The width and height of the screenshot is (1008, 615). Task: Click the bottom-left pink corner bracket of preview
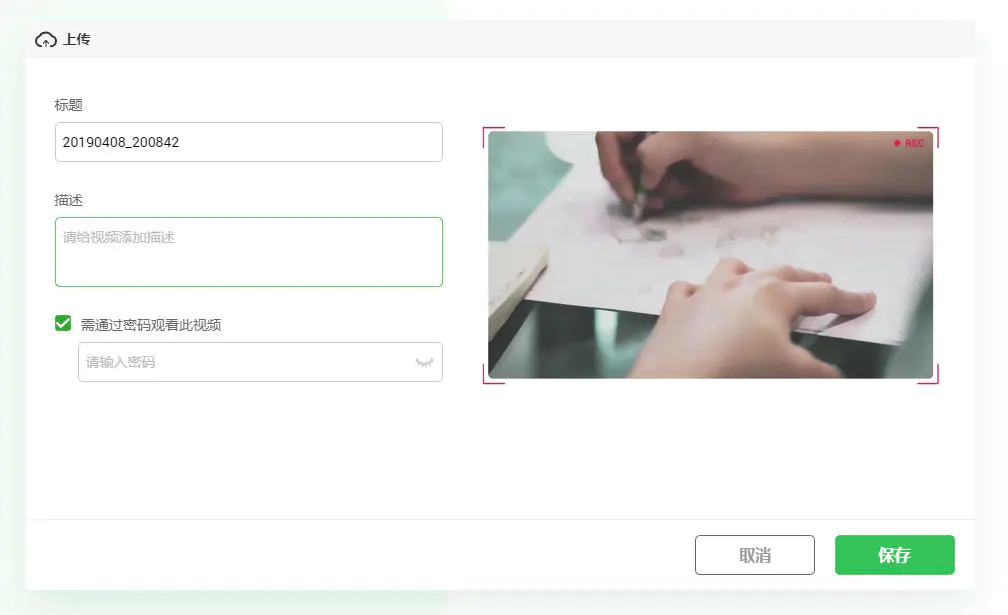click(x=493, y=374)
